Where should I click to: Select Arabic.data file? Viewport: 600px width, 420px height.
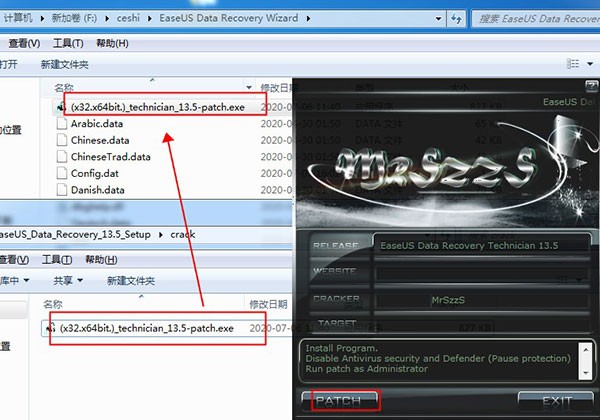97,124
